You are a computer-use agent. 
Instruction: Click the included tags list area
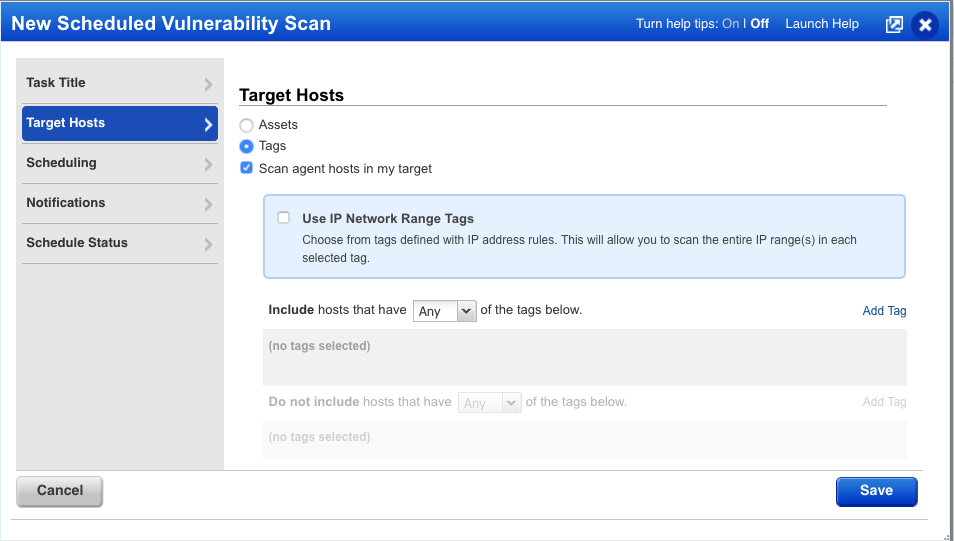click(585, 358)
